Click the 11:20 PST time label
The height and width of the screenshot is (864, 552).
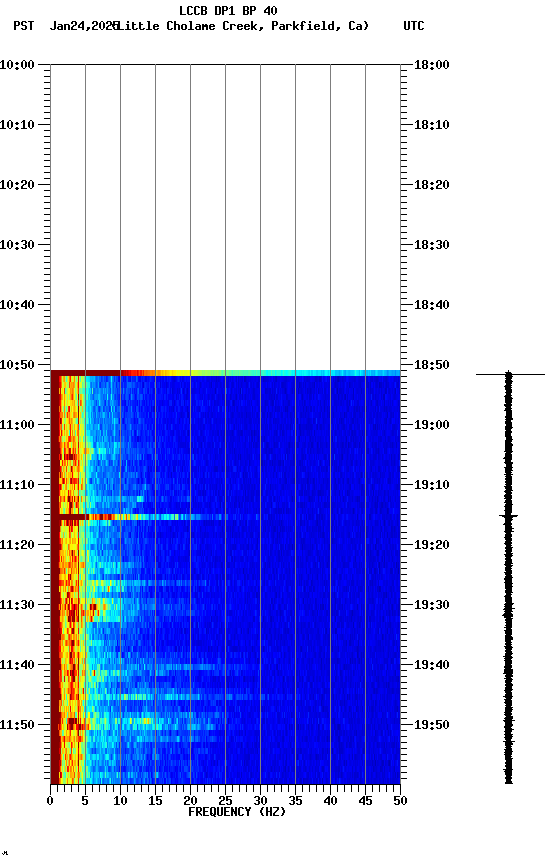[x=17, y=545]
